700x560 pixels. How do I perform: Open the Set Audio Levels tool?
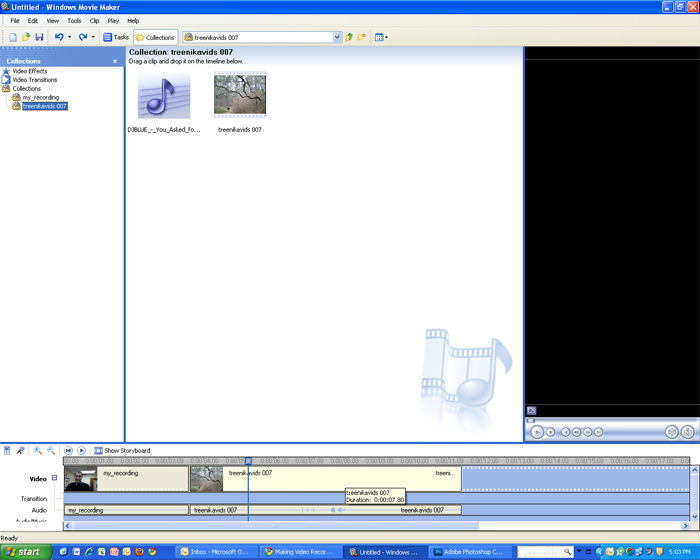7,451
